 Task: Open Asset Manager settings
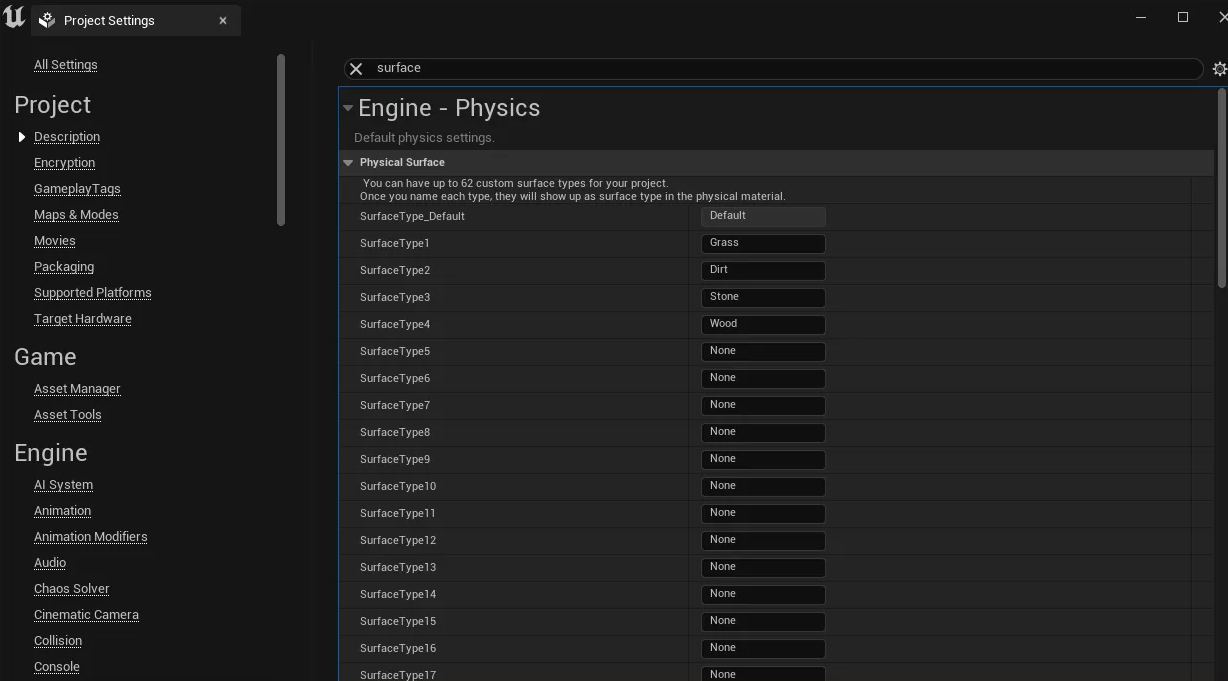[x=77, y=388]
